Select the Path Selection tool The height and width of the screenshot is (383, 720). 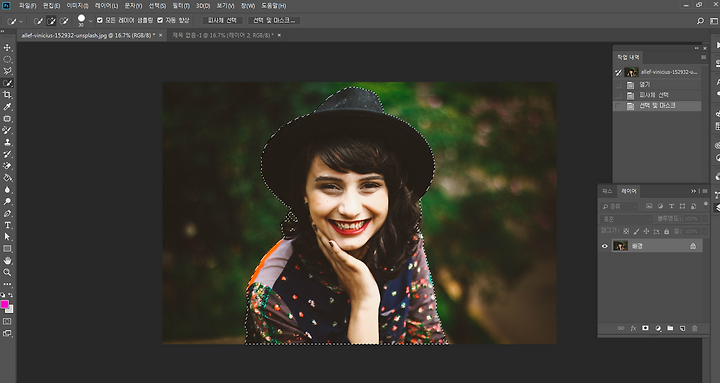7,237
